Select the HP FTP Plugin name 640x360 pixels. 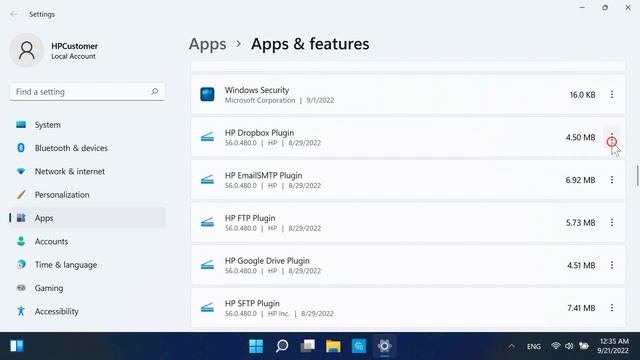(250, 218)
